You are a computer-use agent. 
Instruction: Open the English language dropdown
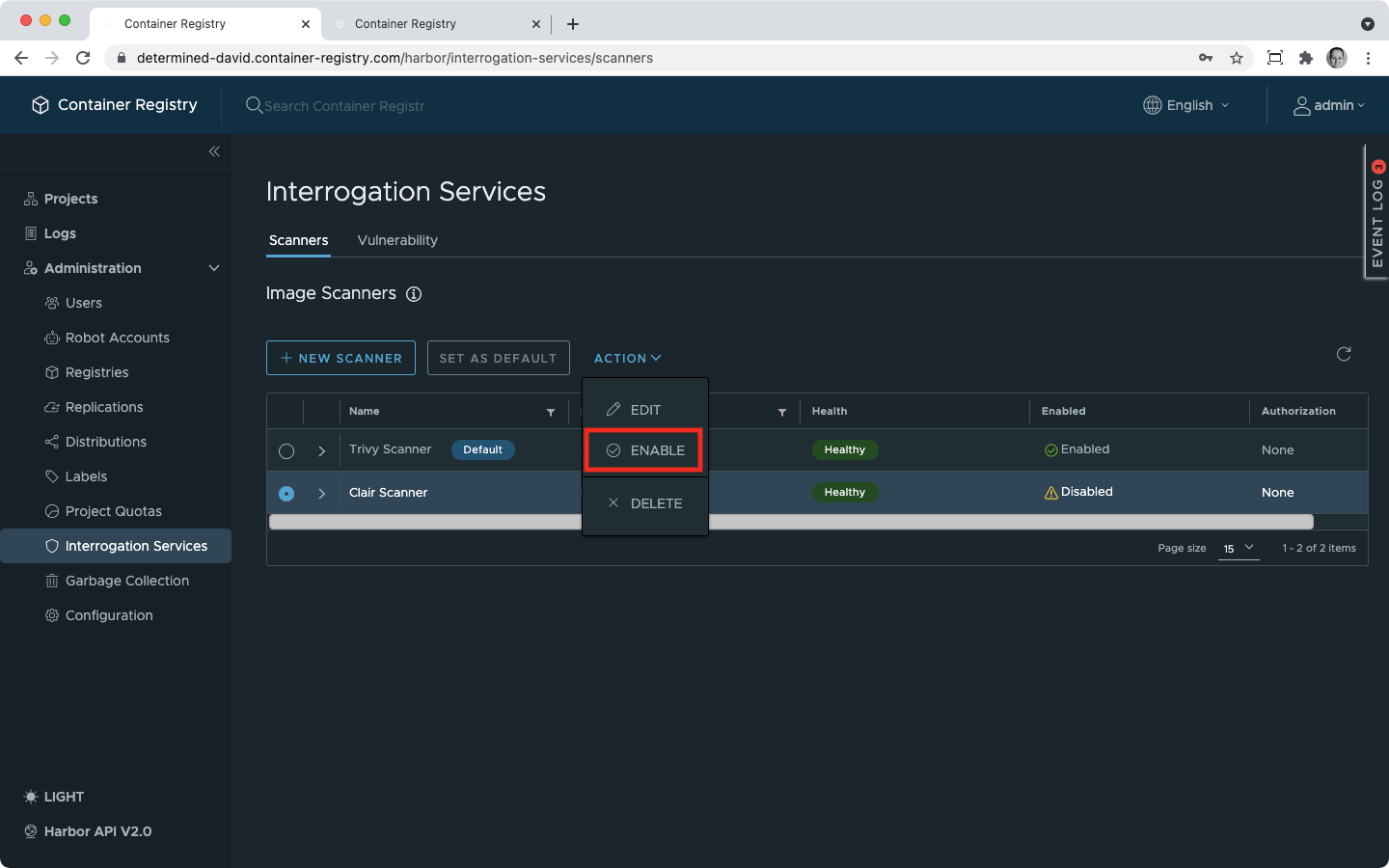coord(1186,105)
